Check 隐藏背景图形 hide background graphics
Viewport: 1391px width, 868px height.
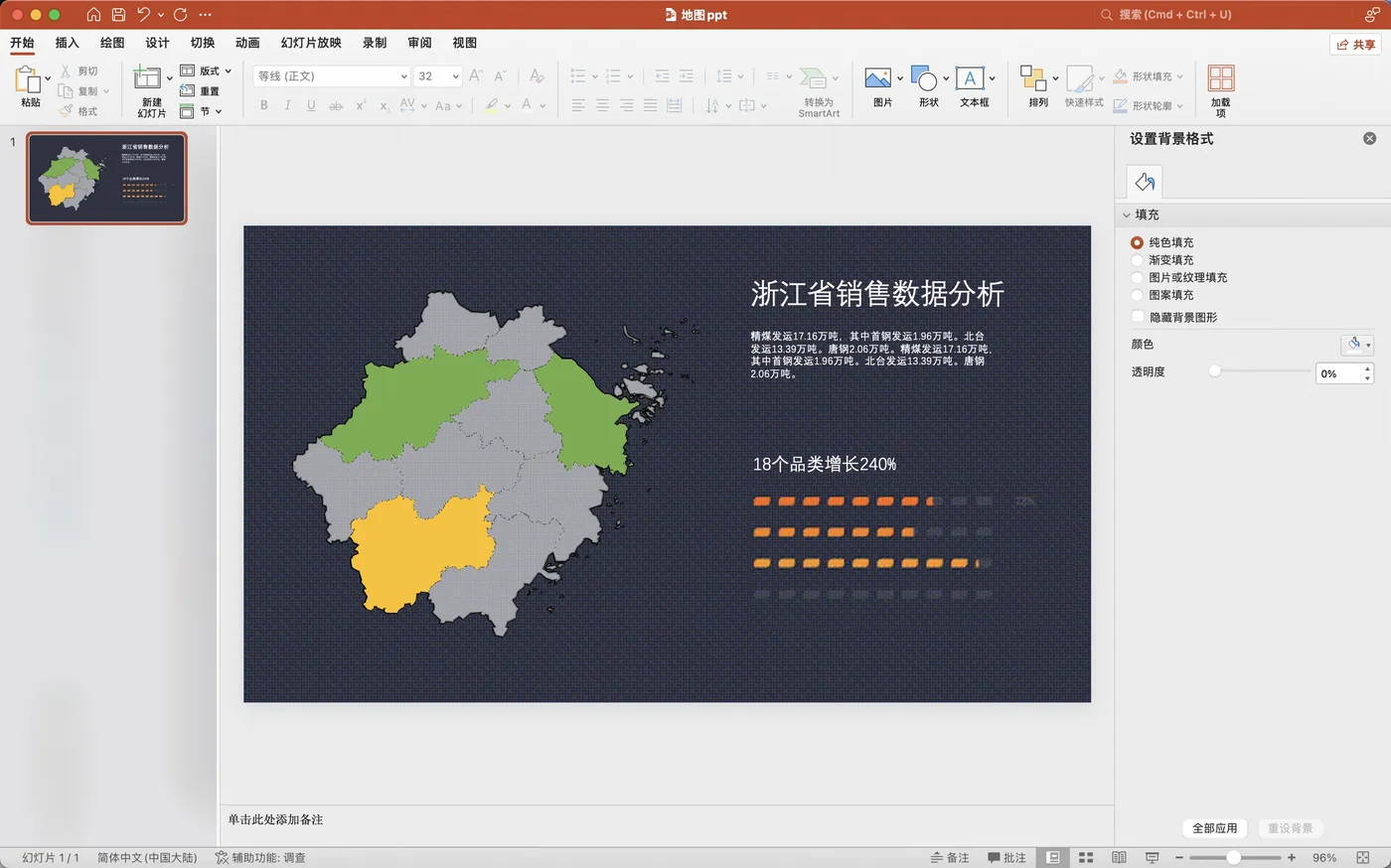[1138, 317]
